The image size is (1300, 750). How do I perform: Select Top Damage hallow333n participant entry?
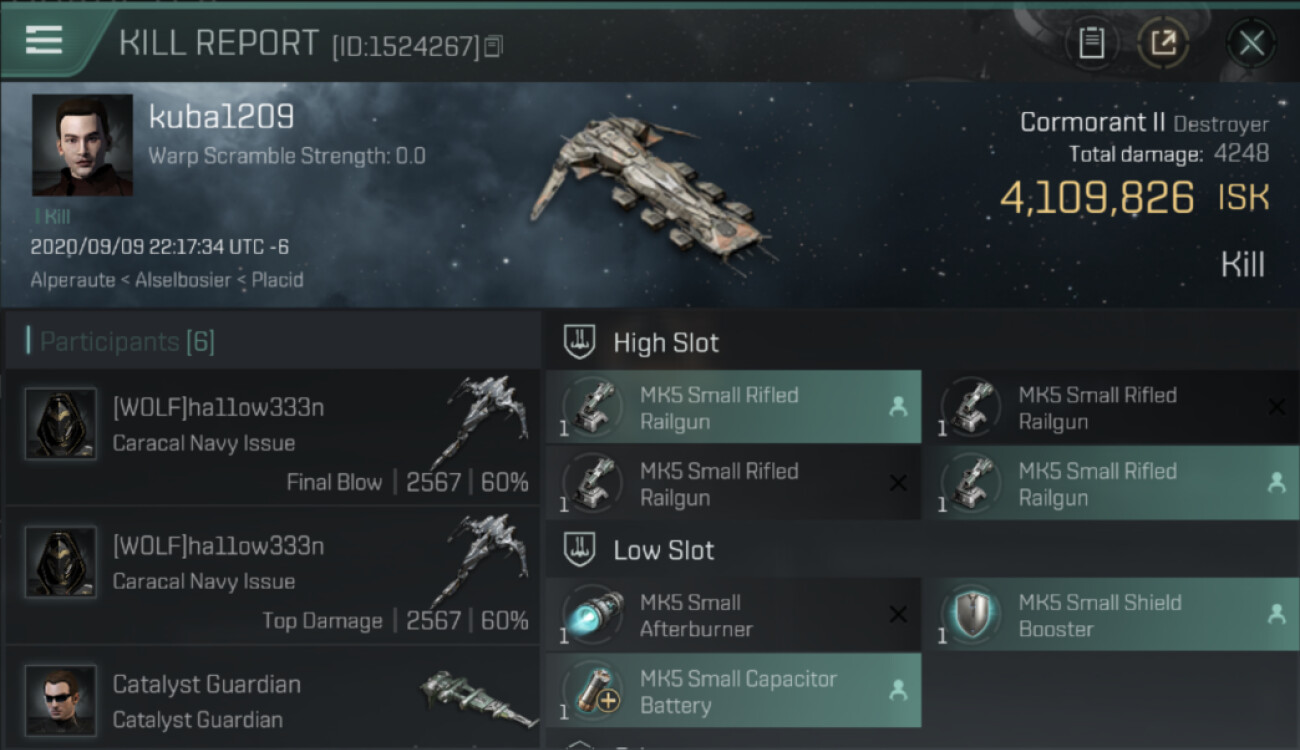tap(270, 576)
